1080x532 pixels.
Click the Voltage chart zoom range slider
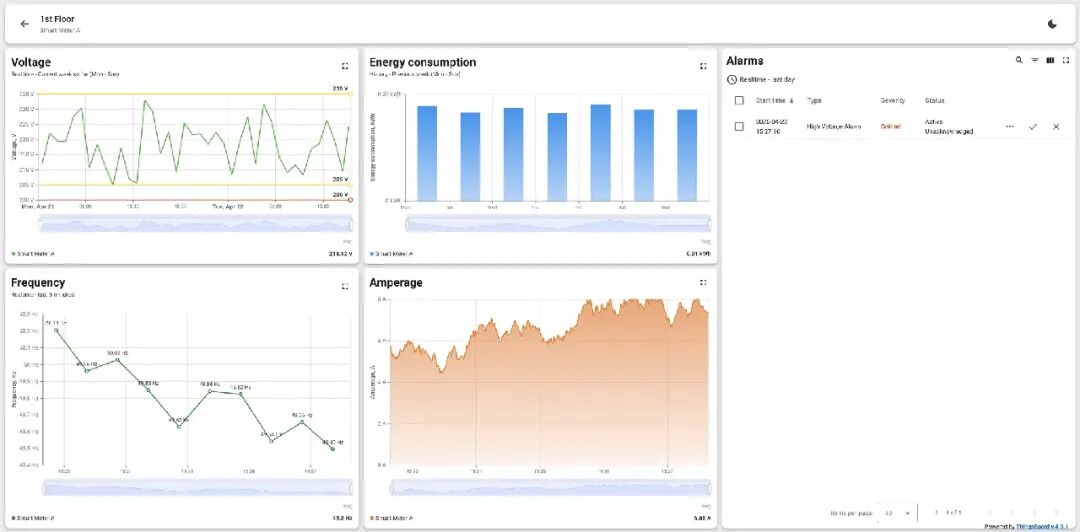tap(196, 224)
